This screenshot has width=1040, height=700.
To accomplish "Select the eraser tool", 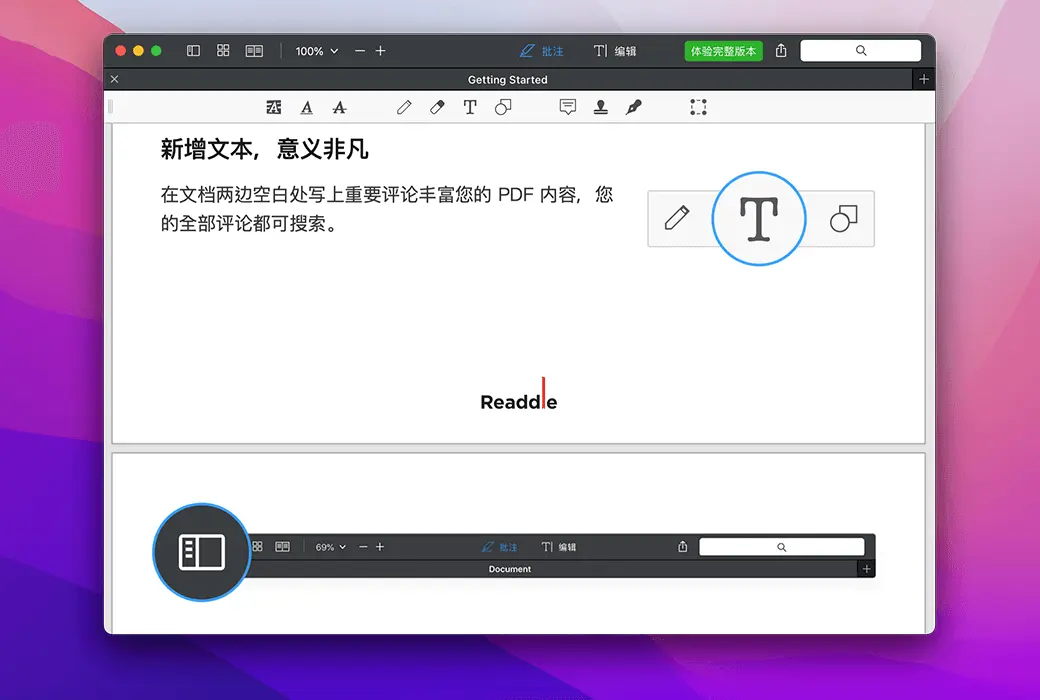I will click(x=437, y=107).
